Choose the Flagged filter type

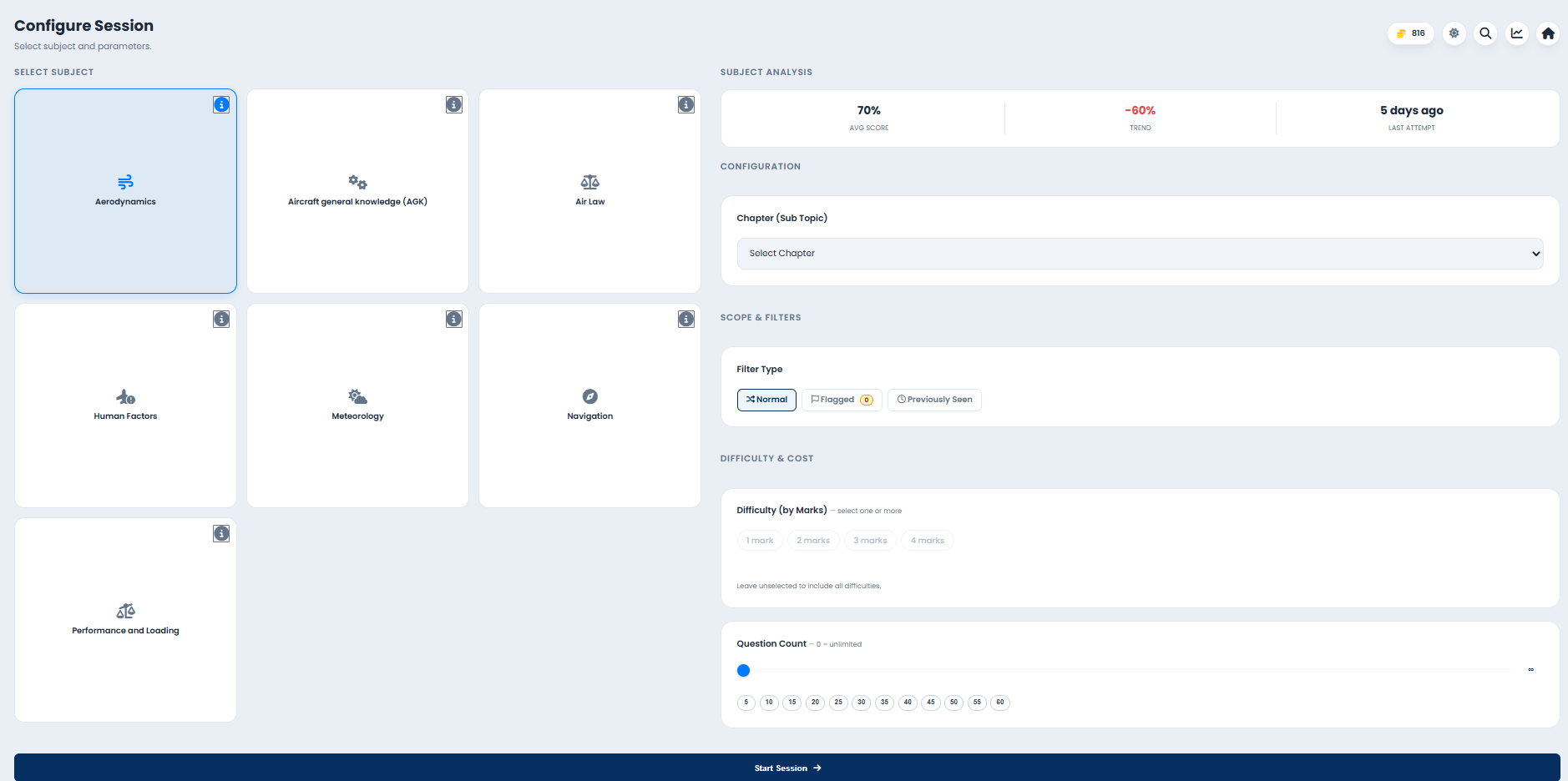coord(842,400)
